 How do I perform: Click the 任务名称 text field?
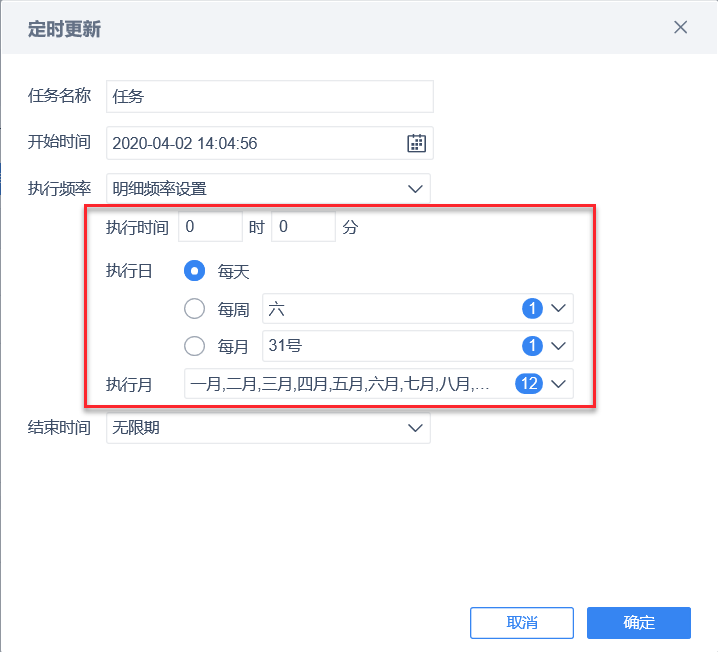pos(270,97)
